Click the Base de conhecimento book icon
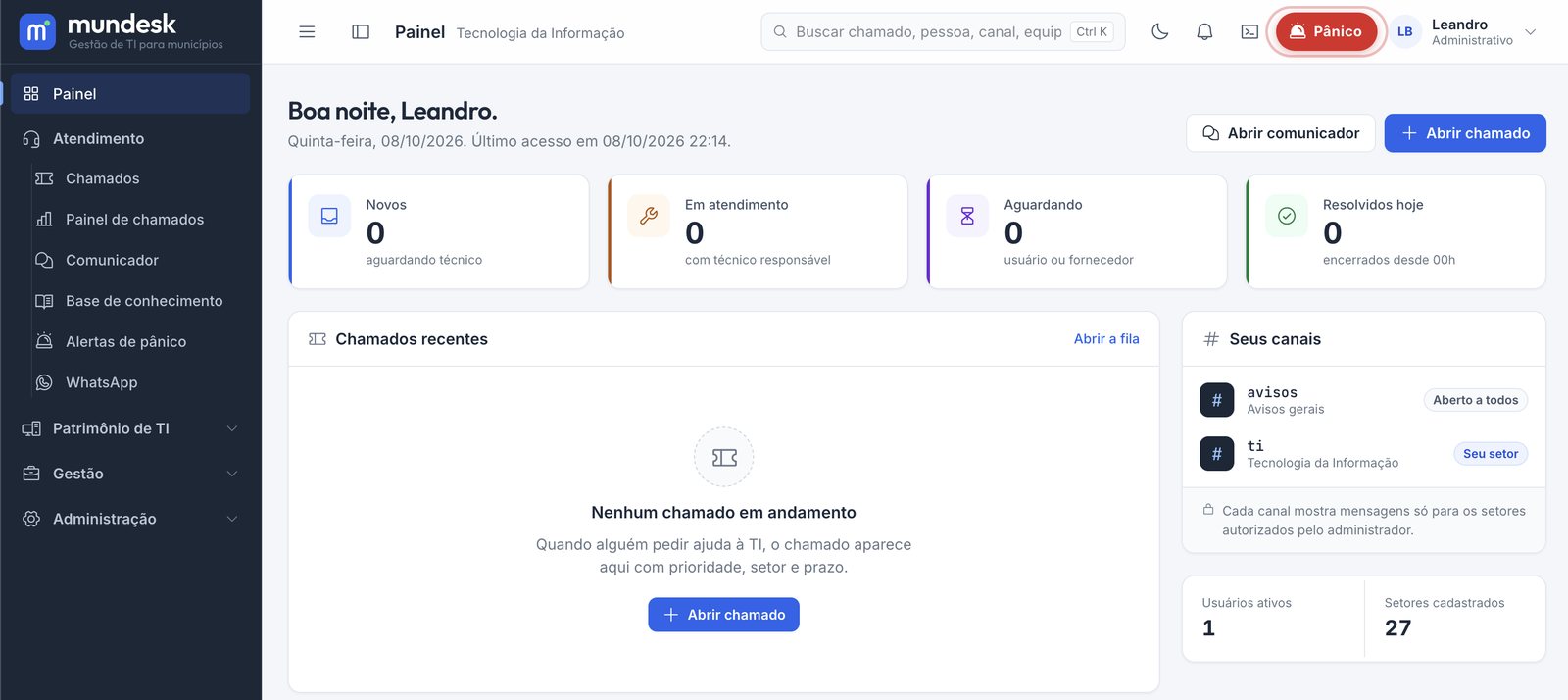Screen dimensions: 1568x700 [x=44, y=301]
